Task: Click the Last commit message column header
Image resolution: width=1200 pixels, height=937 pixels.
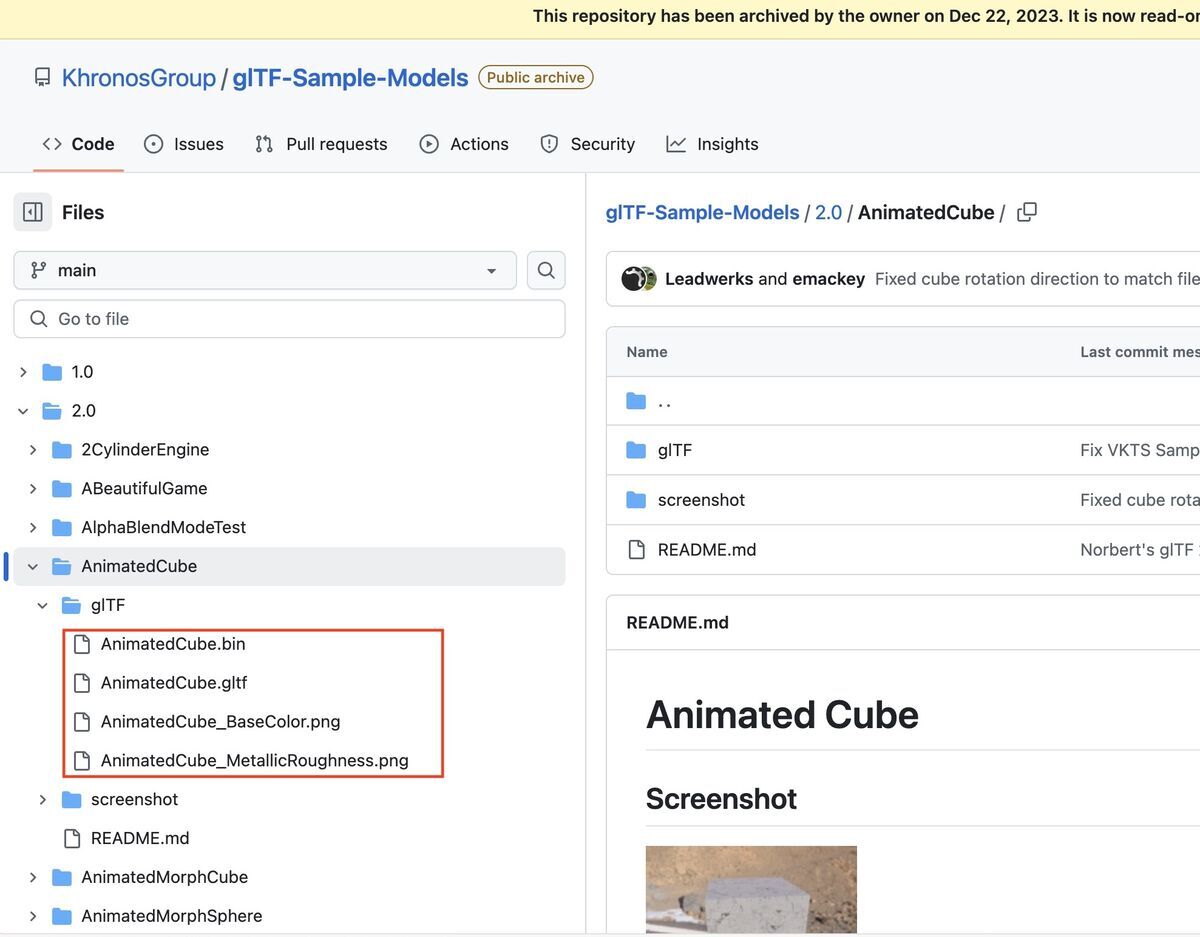Action: 1140,352
